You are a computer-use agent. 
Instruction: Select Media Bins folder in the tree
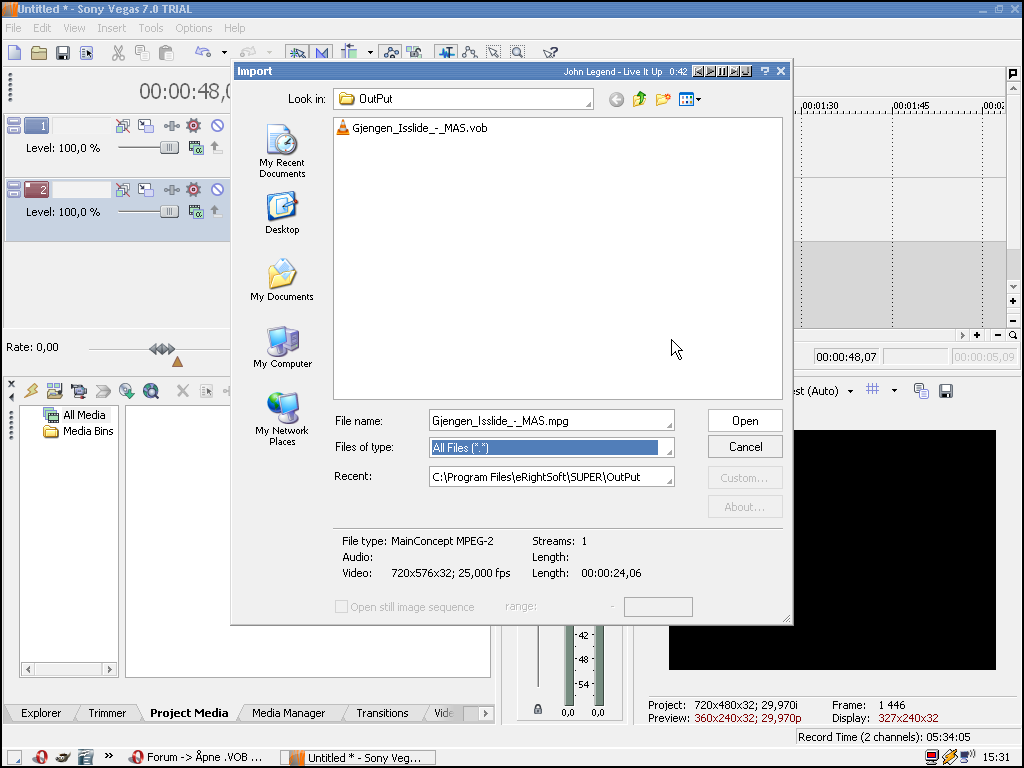(x=88, y=431)
